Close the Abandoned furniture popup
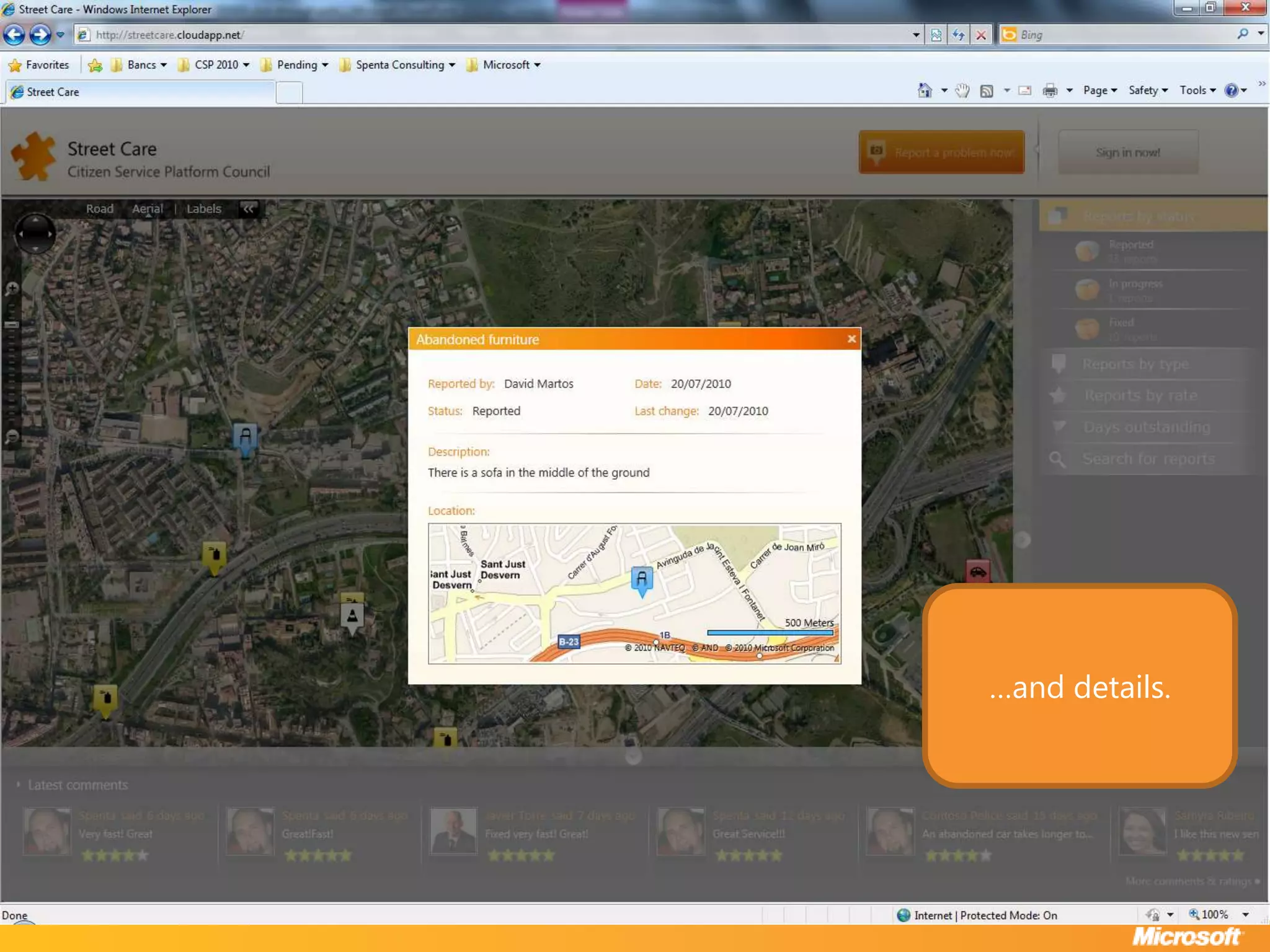This screenshot has width=1270, height=952. [x=851, y=338]
